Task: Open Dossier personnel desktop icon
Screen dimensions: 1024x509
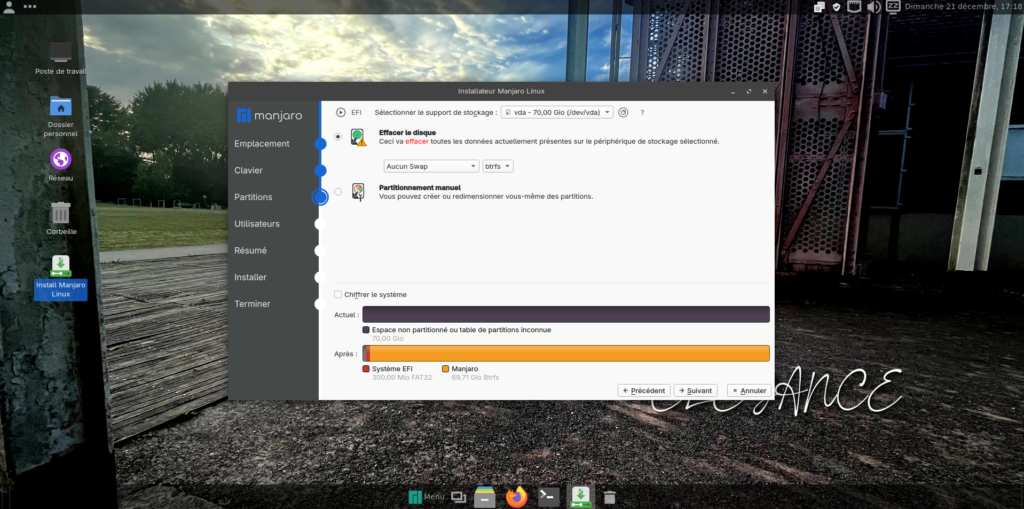Action: [61, 116]
